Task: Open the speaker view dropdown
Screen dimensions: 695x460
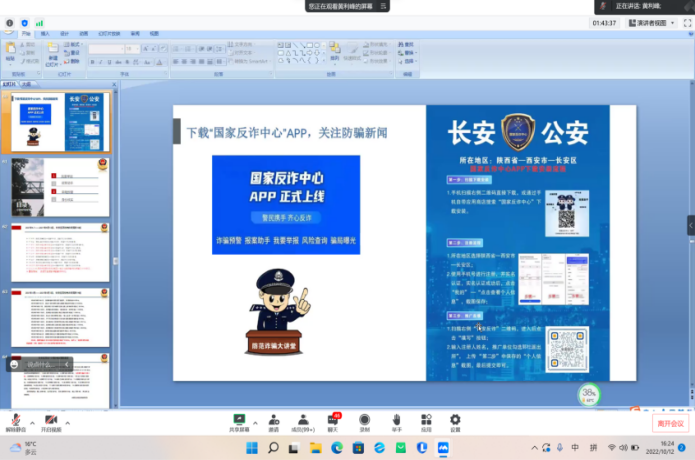Action: 655,22
